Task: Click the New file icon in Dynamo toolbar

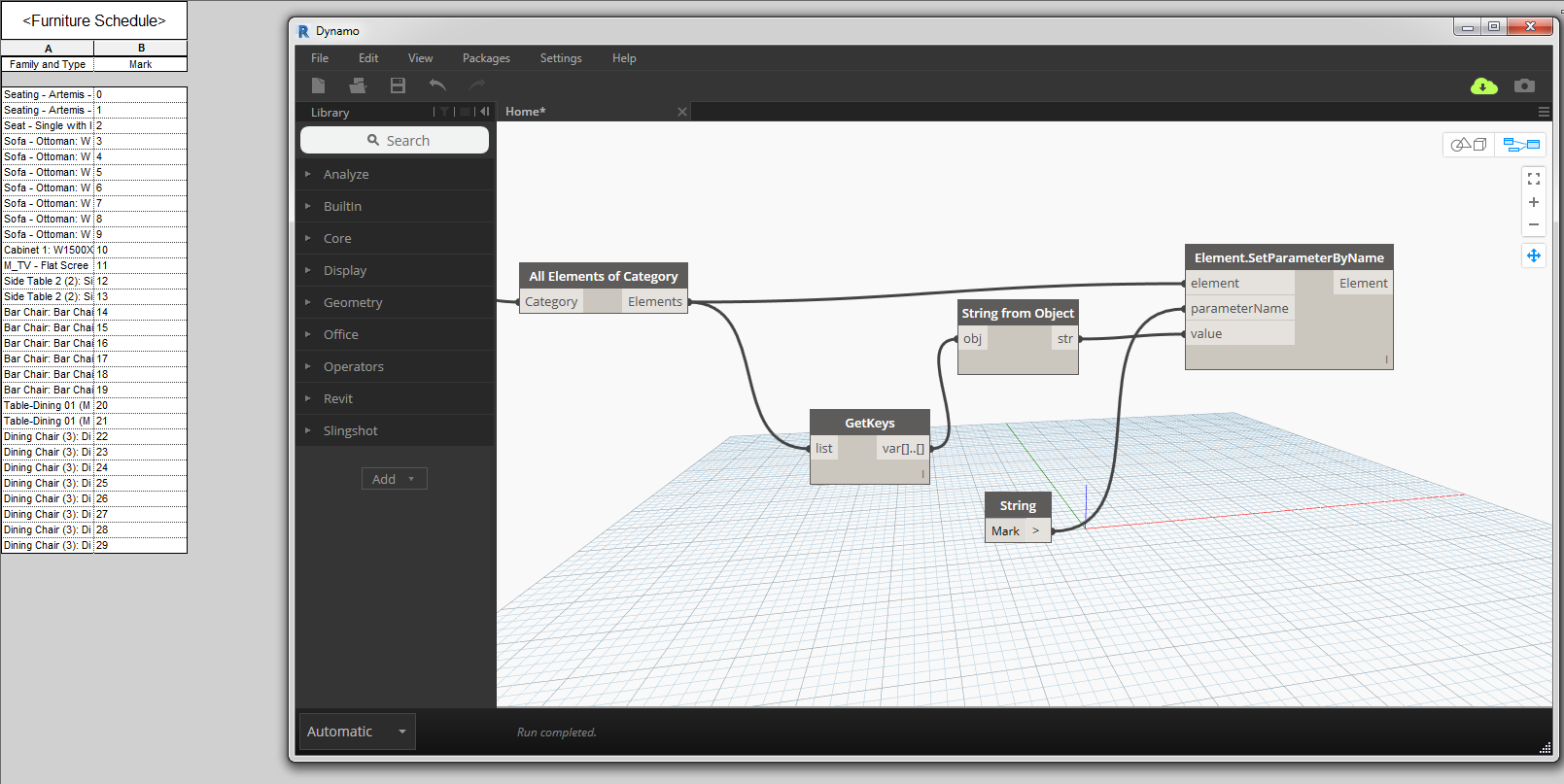Action: pos(318,85)
